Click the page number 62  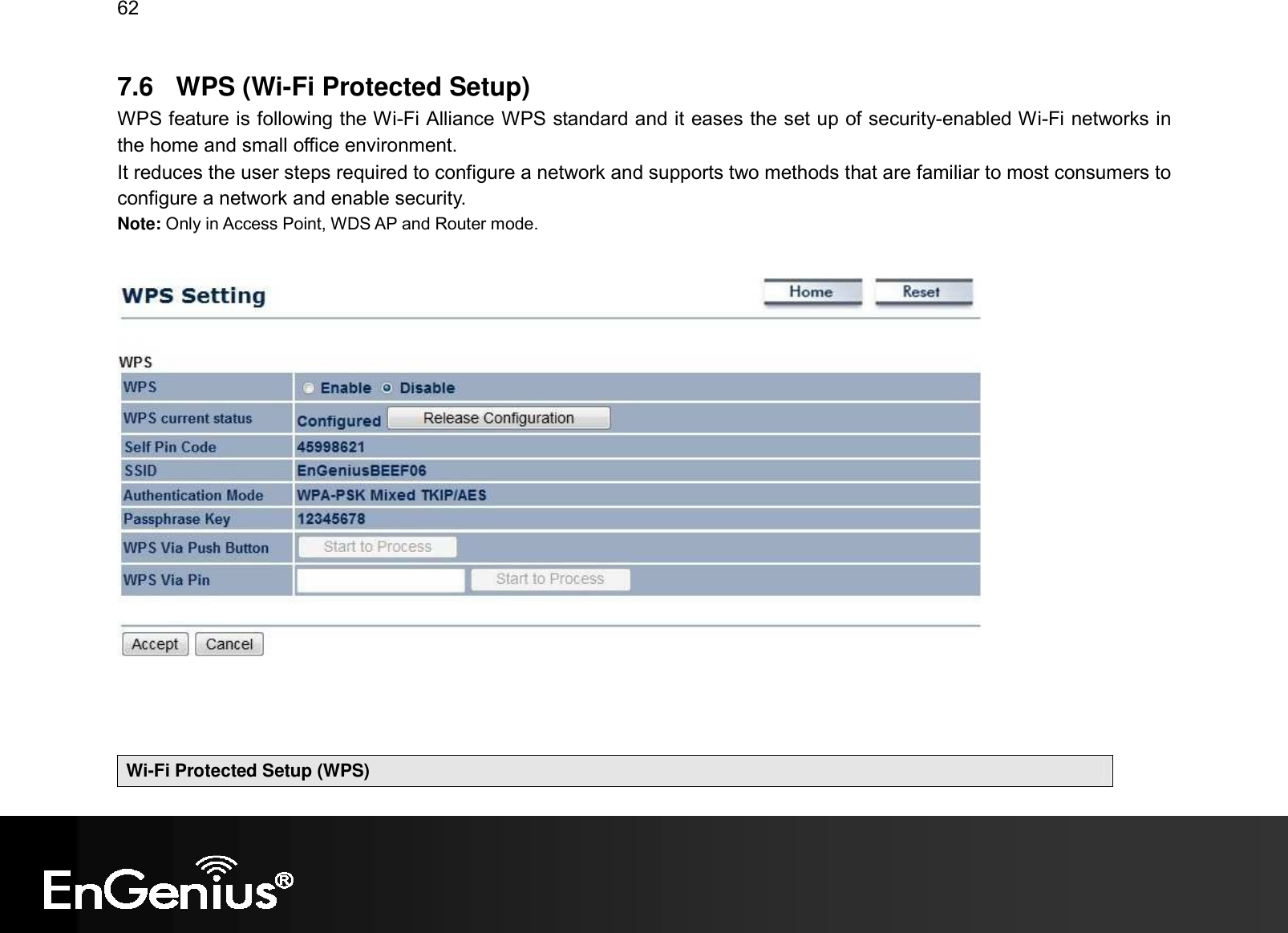point(128,9)
